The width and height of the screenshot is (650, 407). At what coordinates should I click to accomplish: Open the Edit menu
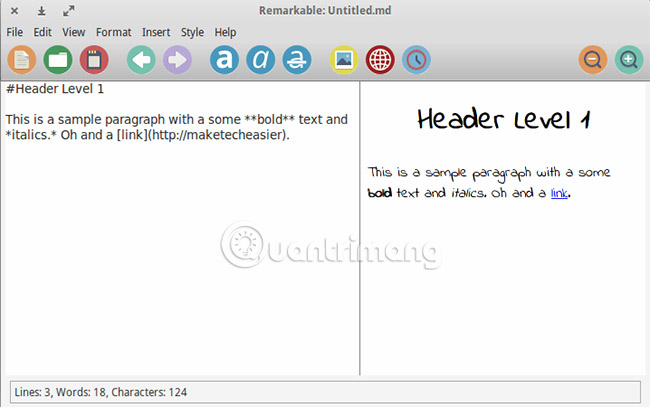click(x=42, y=32)
